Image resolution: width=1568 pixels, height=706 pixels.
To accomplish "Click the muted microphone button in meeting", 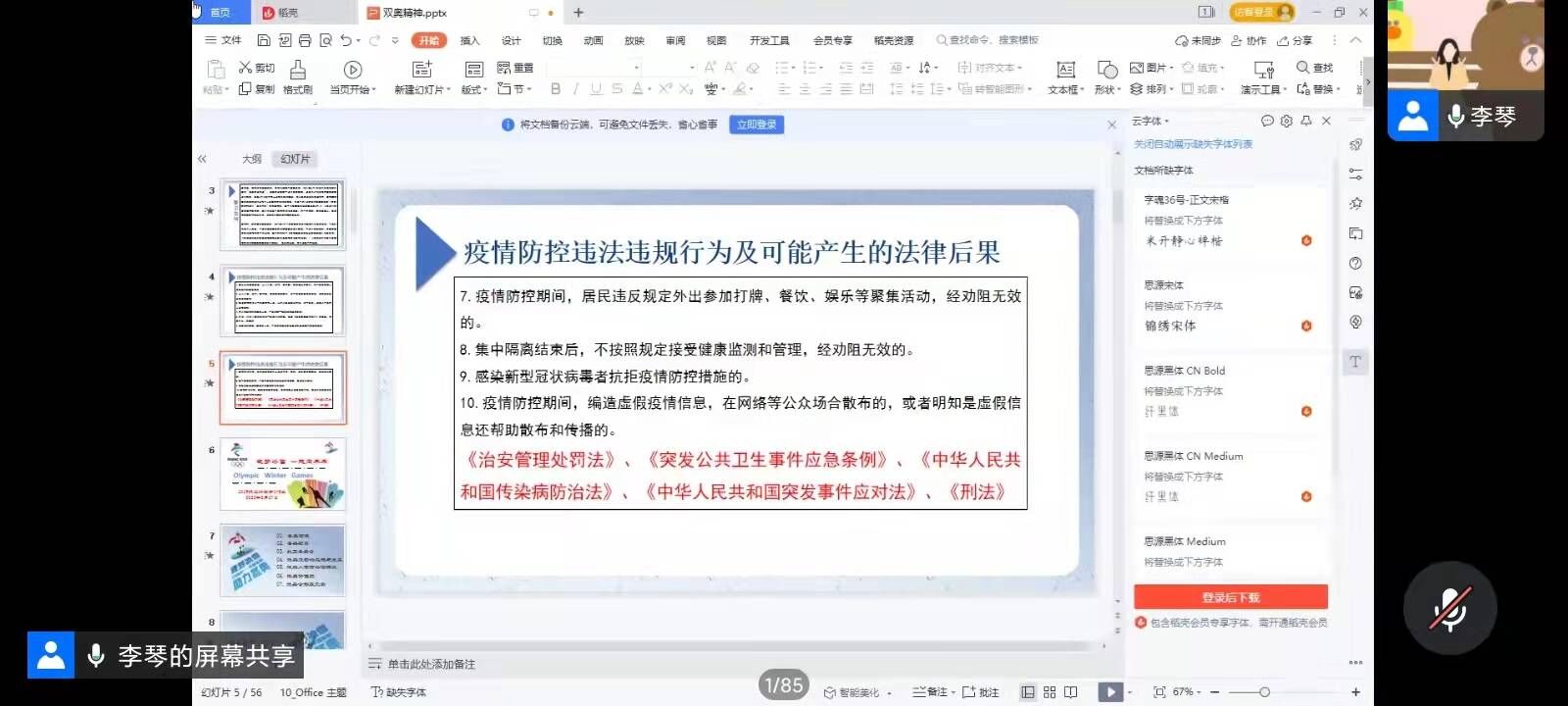I will pos(1449,609).
